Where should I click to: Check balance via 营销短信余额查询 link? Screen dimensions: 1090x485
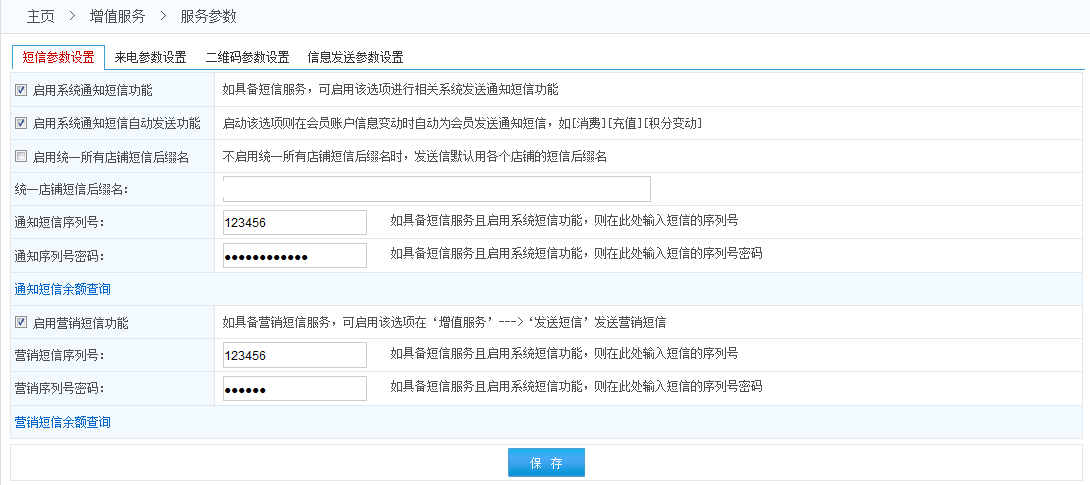click(62, 422)
